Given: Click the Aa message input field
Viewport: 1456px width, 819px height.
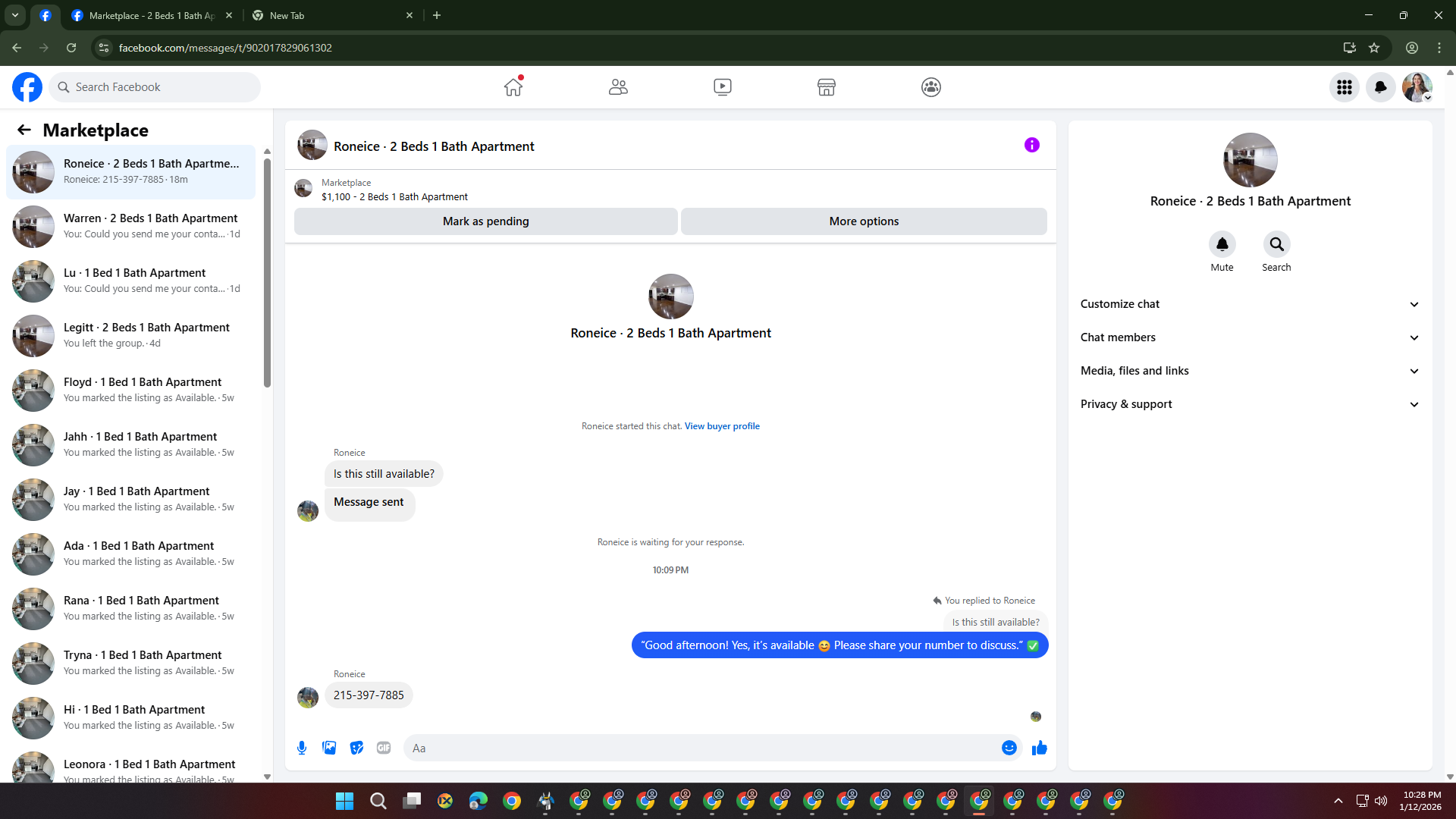Looking at the screenshot, I should tap(701, 748).
